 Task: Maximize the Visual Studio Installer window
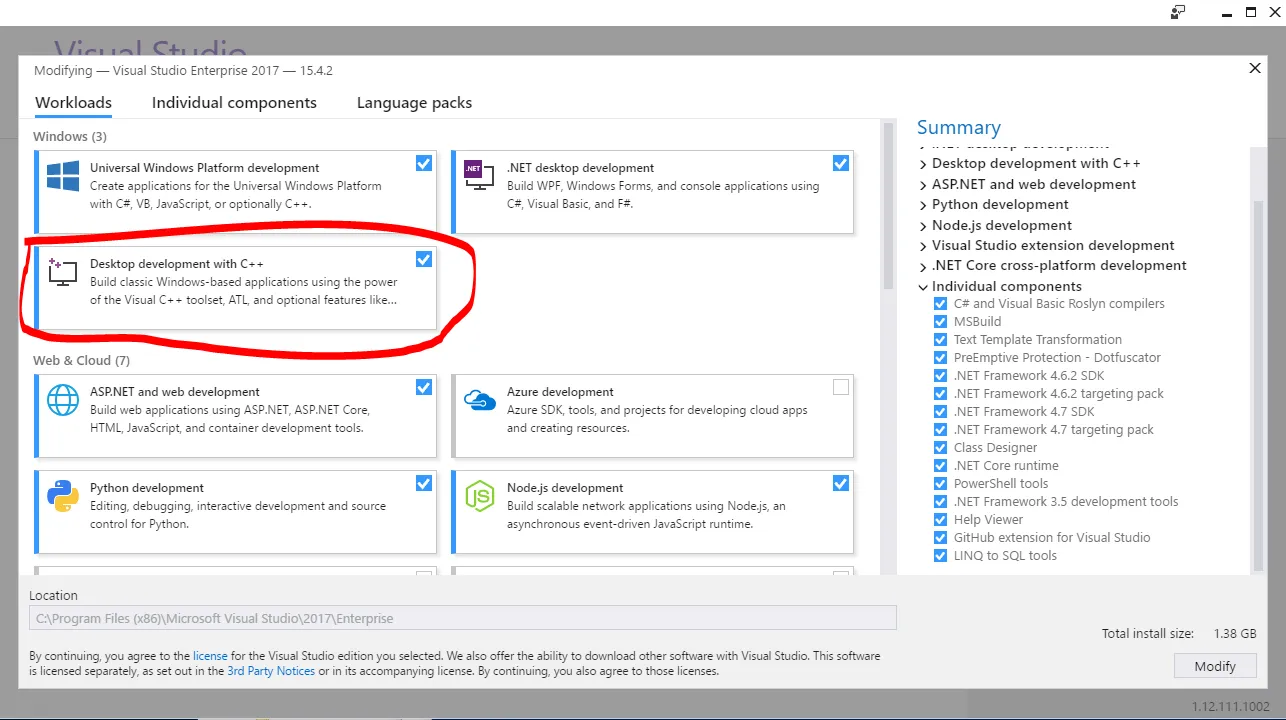coord(1251,12)
